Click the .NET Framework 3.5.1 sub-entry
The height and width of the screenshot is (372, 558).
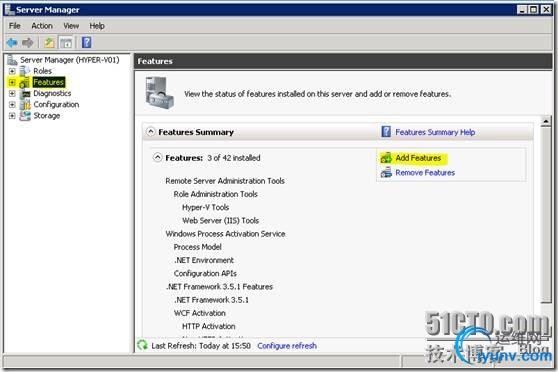pos(211,300)
